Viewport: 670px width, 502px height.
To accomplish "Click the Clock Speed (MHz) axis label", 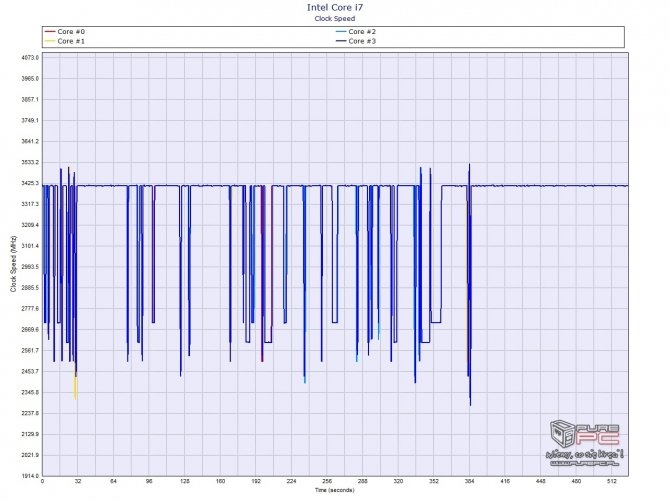I will [13, 264].
